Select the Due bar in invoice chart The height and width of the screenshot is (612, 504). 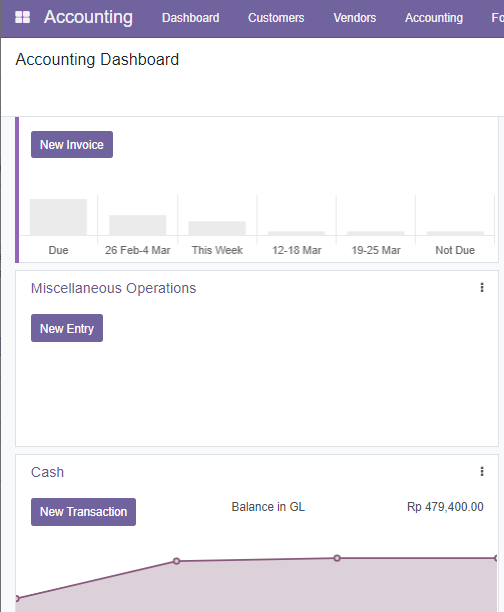pyautogui.click(x=59, y=217)
